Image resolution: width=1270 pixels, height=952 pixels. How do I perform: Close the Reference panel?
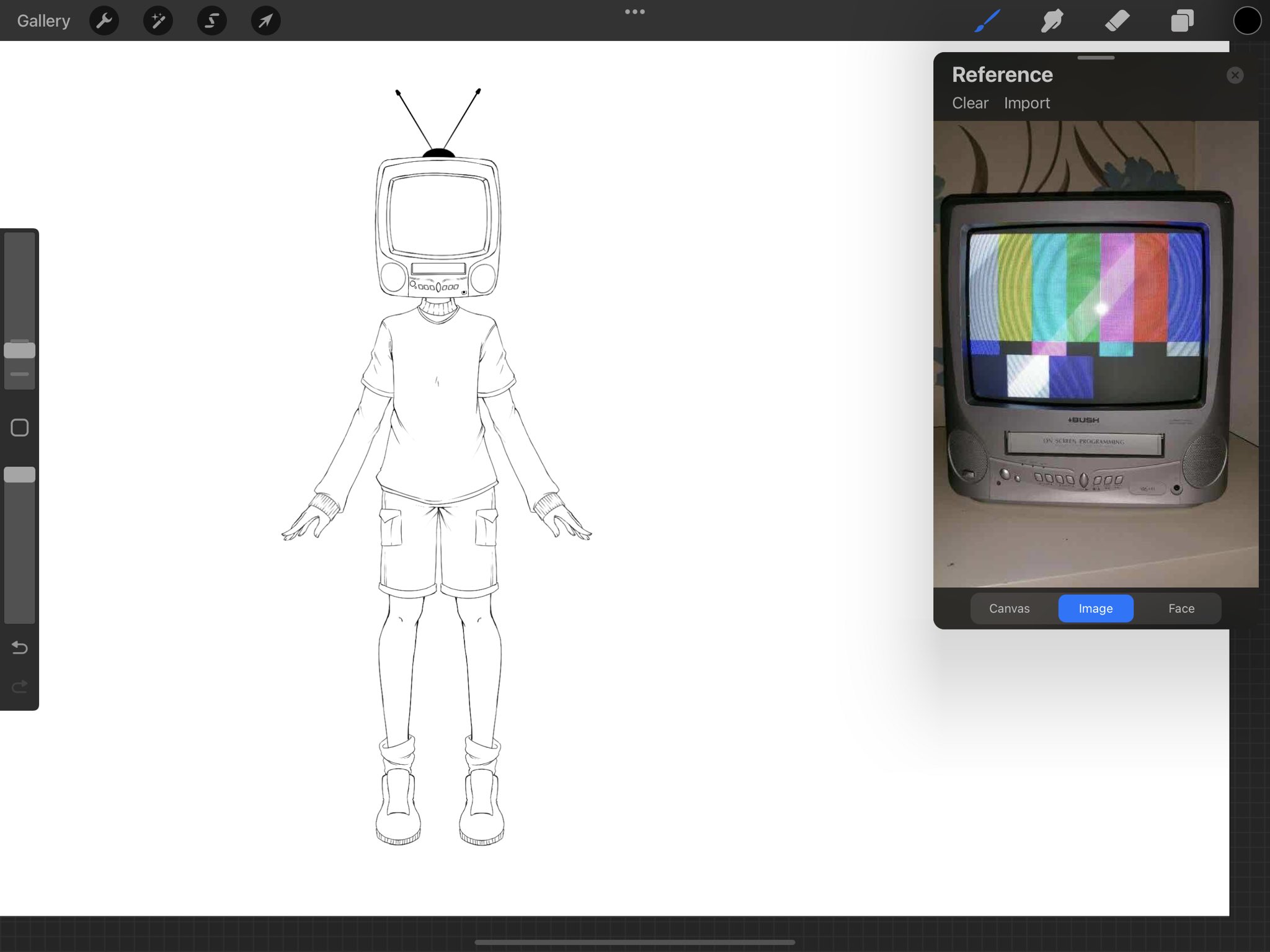click(1235, 75)
